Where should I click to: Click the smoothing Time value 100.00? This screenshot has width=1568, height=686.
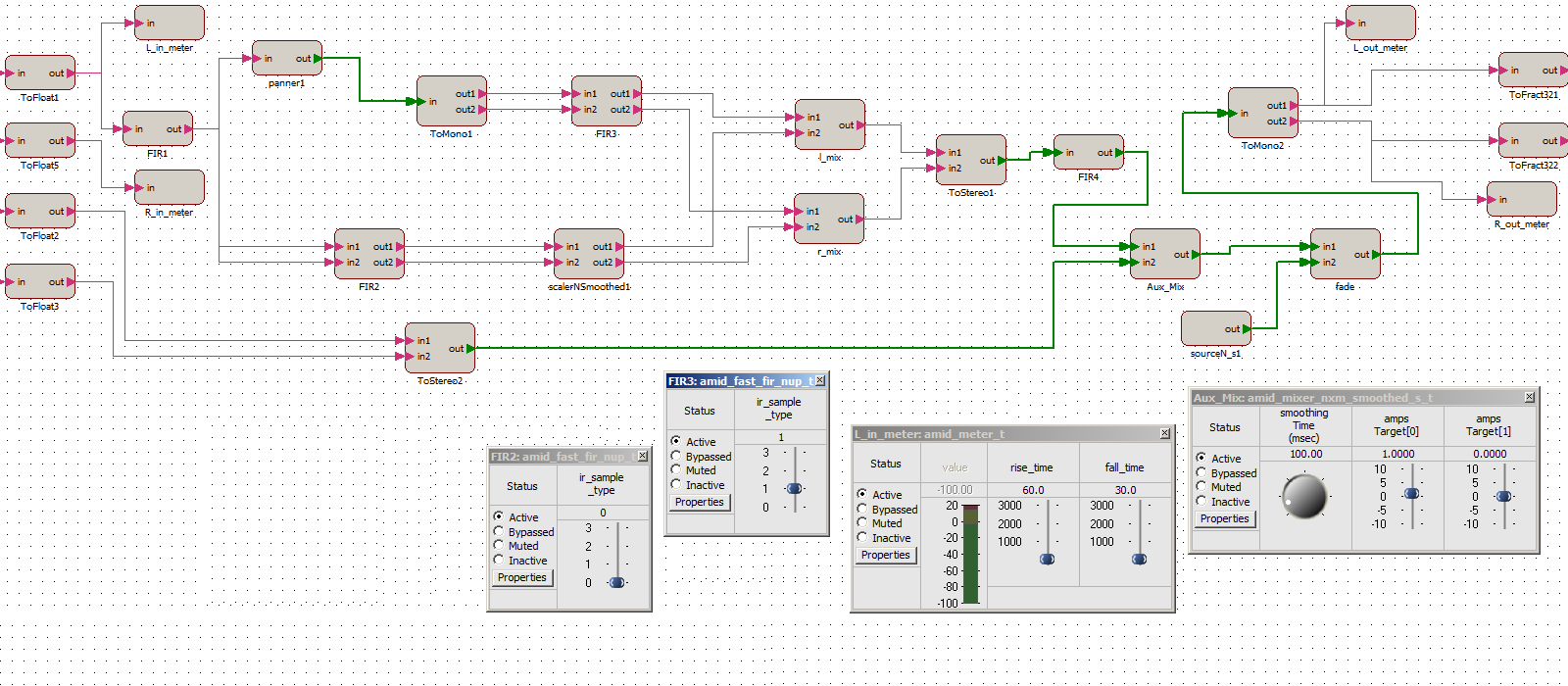pyautogui.click(x=1305, y=454)
